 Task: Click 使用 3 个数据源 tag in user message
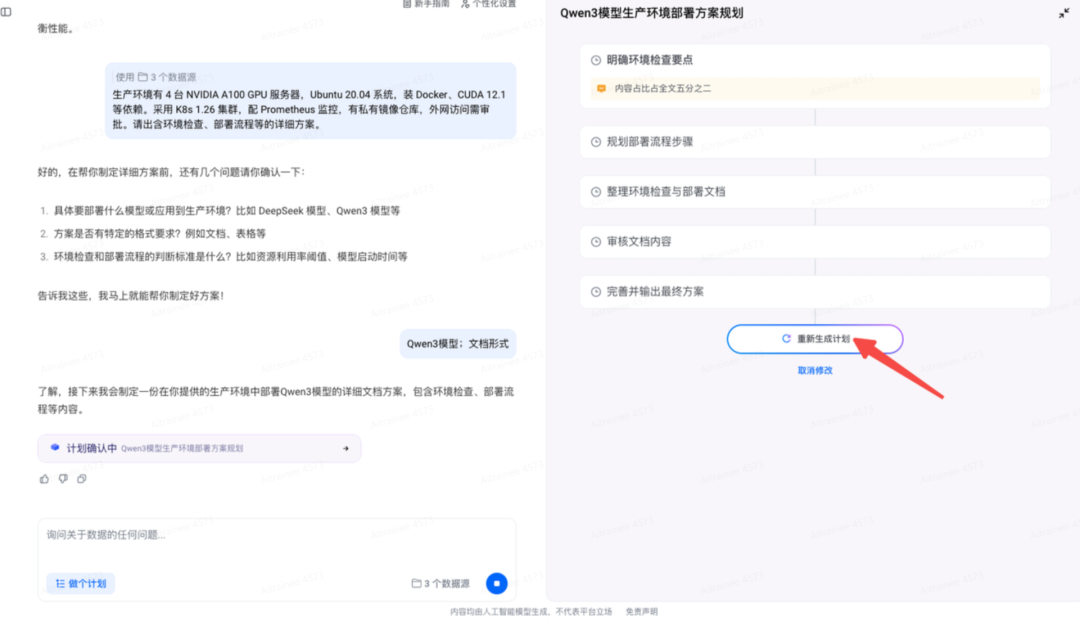tap(156, 77)
